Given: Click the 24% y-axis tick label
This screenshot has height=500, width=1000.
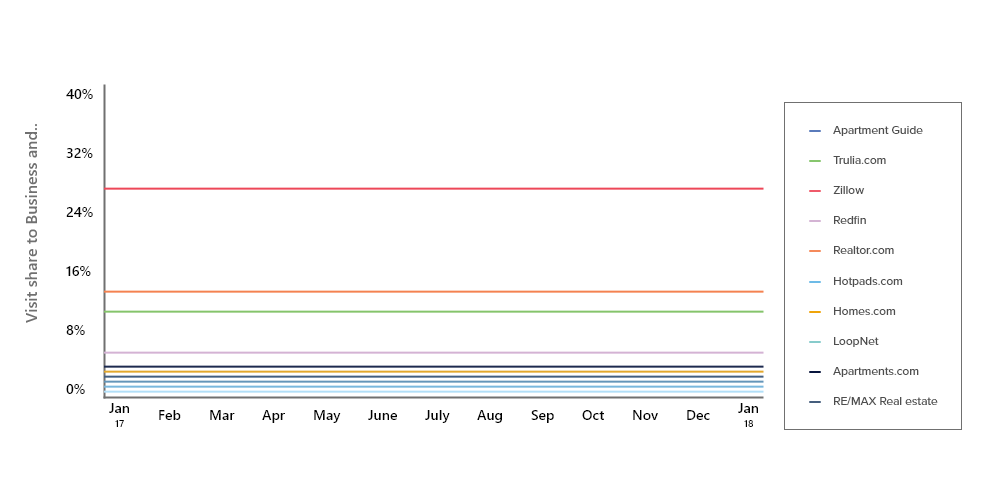Looking at the screenshot, I should [79, 212].
